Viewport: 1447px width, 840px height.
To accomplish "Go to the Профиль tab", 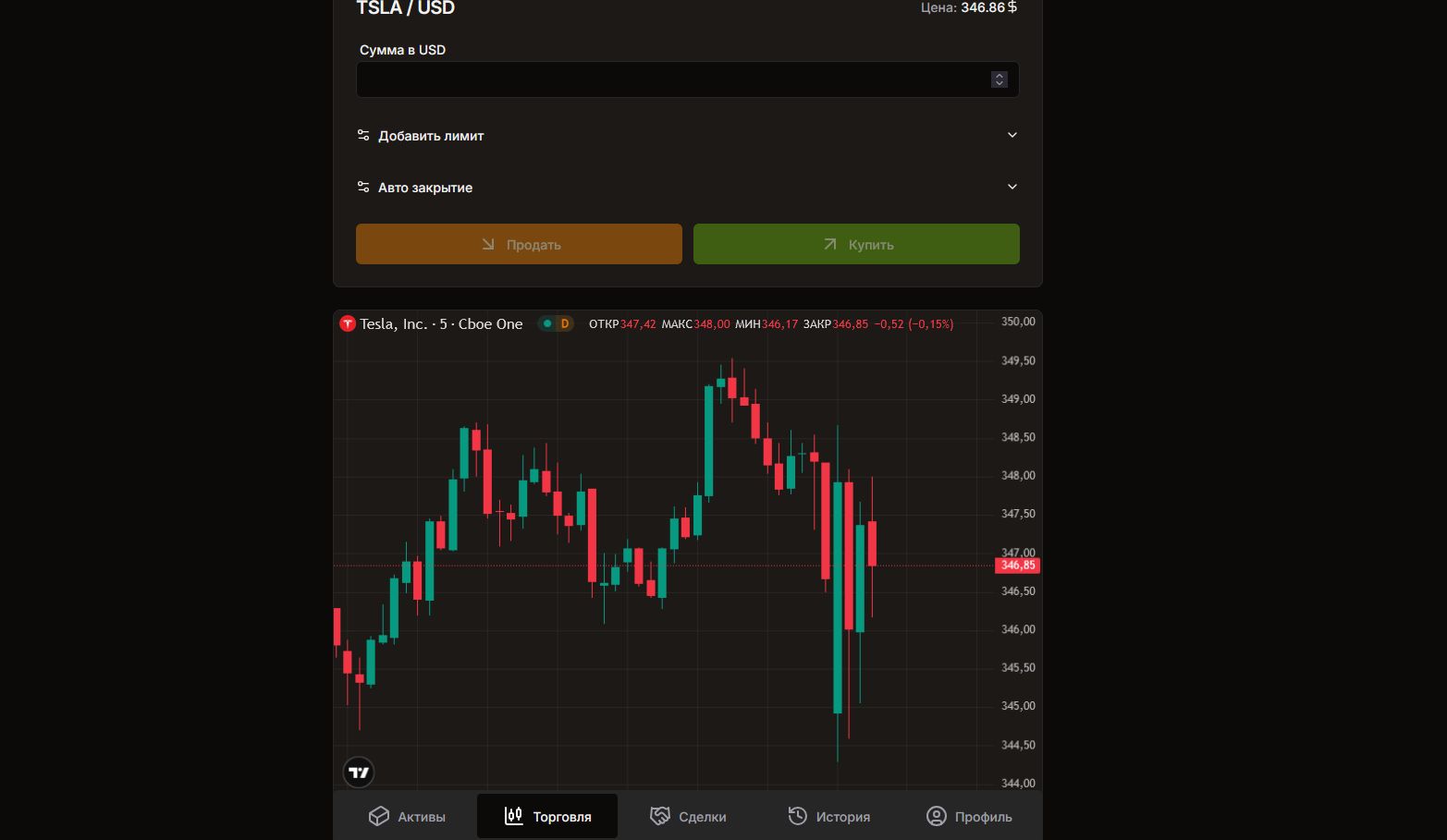I will click(x=969, y=816).
